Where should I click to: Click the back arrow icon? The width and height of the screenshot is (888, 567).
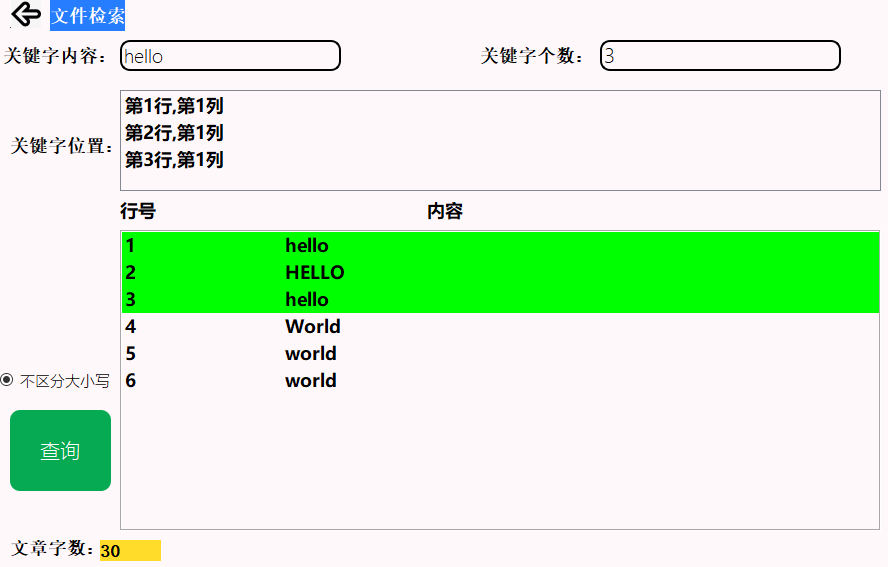click(x=26, y=15)
